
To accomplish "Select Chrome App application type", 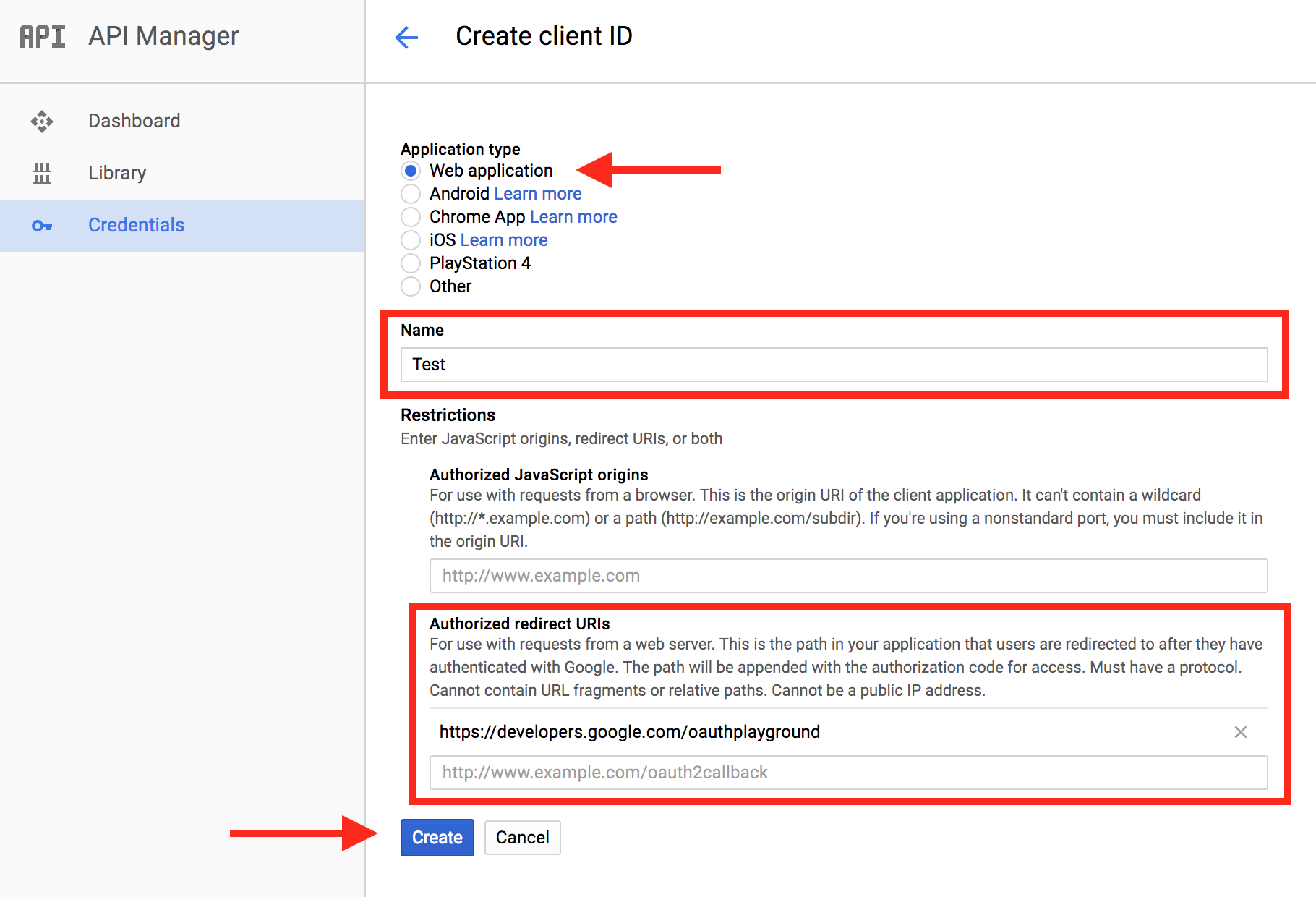I will pyautogui.click(x=411, y=217).
